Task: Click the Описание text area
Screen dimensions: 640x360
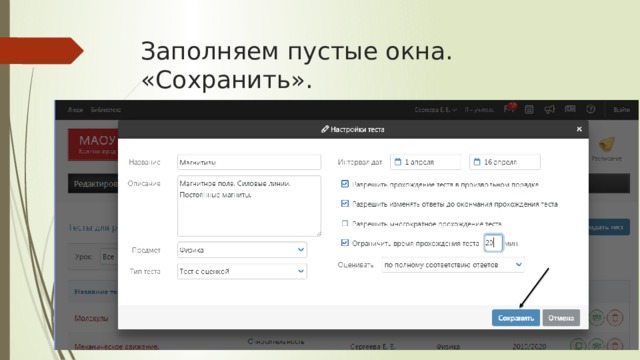Action: tap(249, 206)
